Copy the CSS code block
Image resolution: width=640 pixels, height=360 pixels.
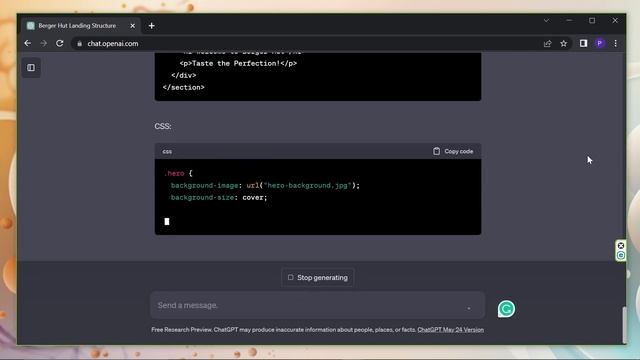(x=453, y=151)
